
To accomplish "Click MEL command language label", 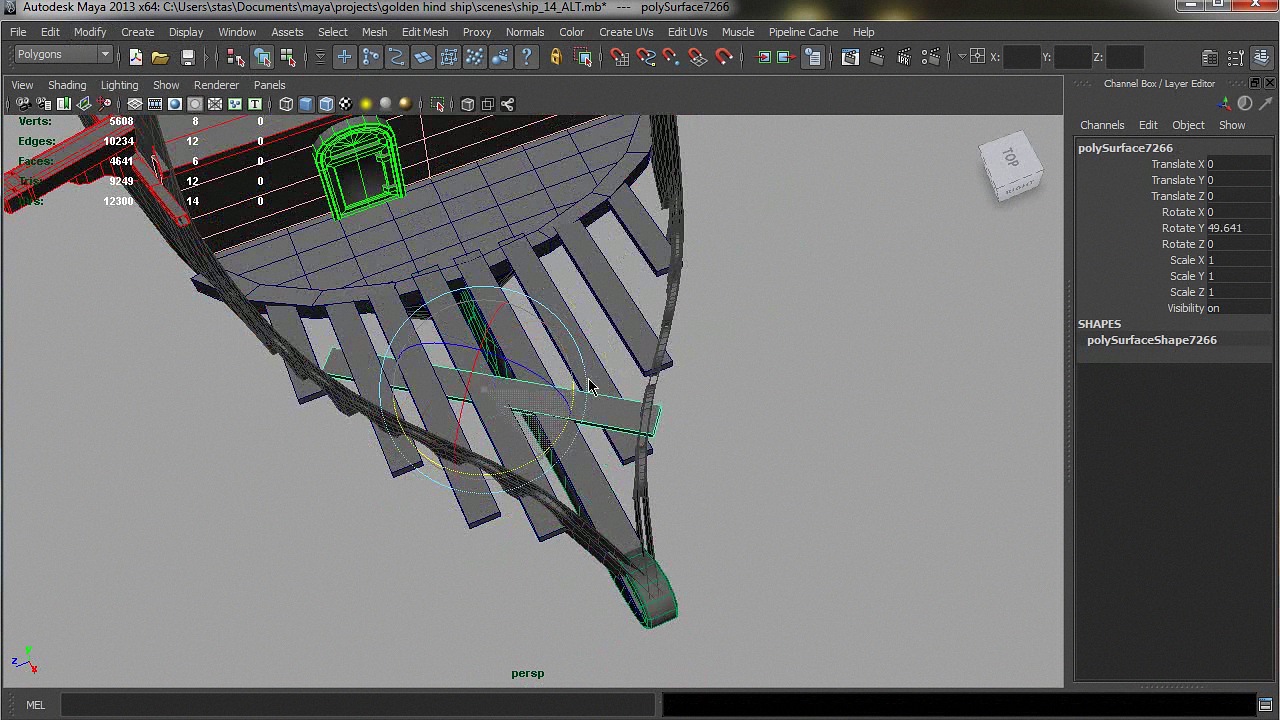I will tap(35, 705).
